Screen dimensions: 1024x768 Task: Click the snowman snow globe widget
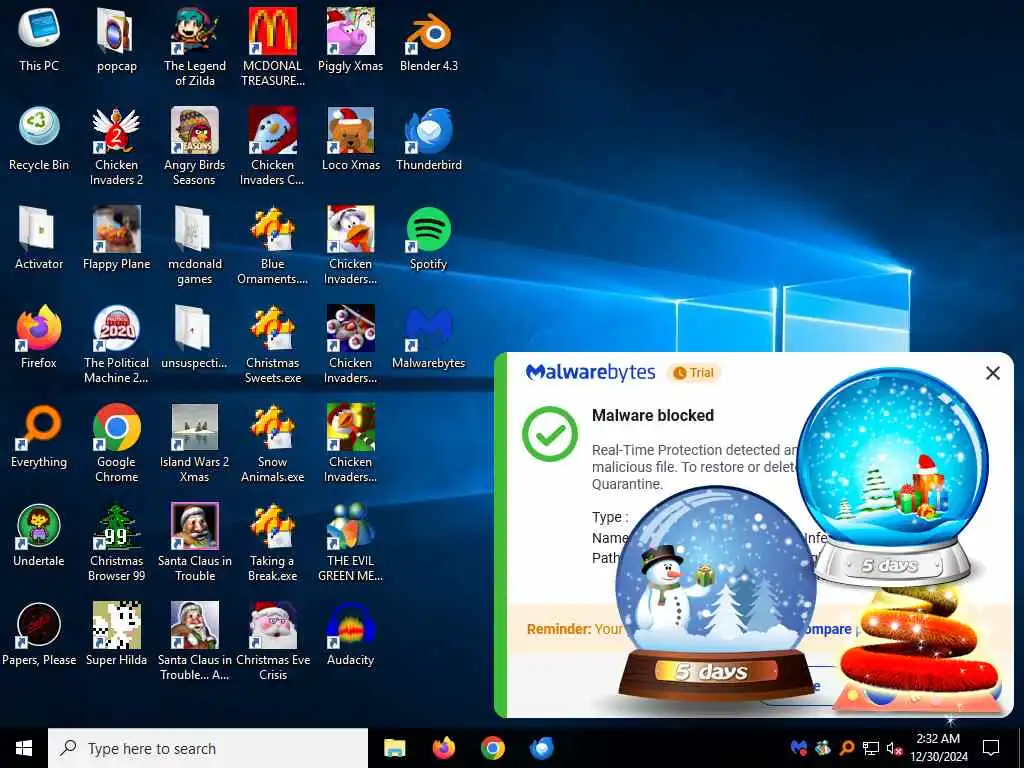(716, 592)
